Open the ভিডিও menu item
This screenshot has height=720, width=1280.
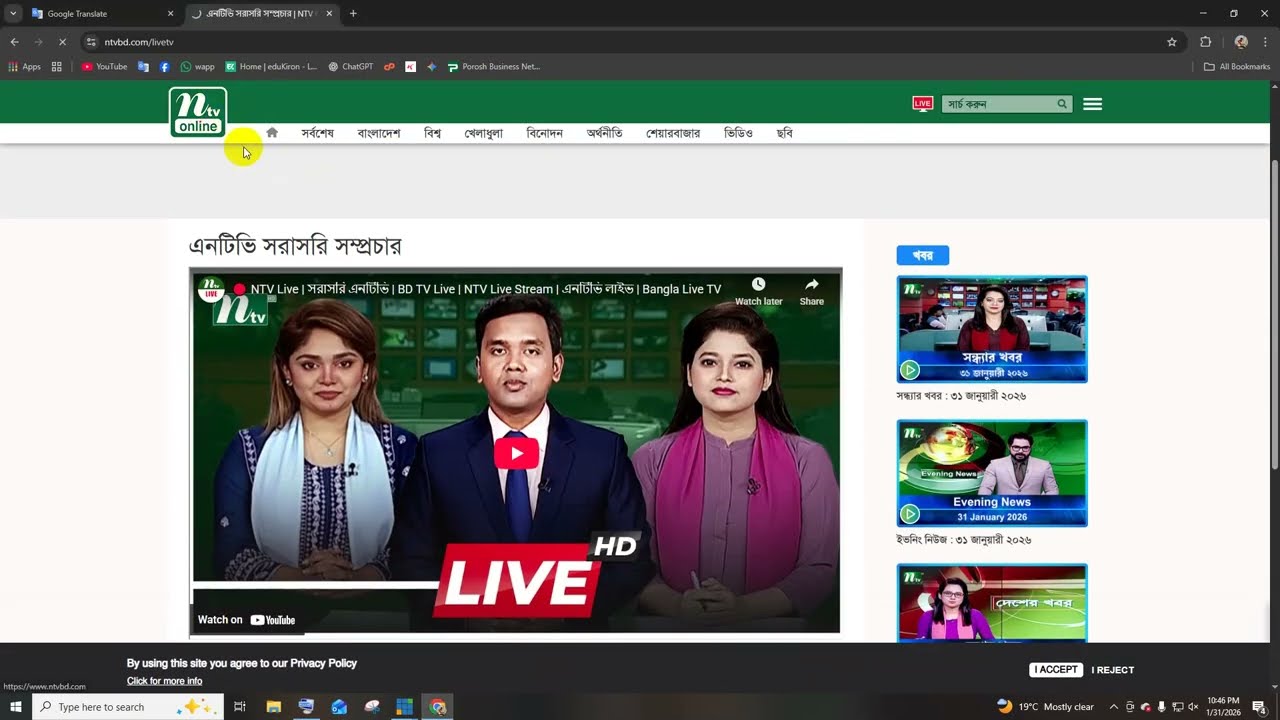[738, 133]
